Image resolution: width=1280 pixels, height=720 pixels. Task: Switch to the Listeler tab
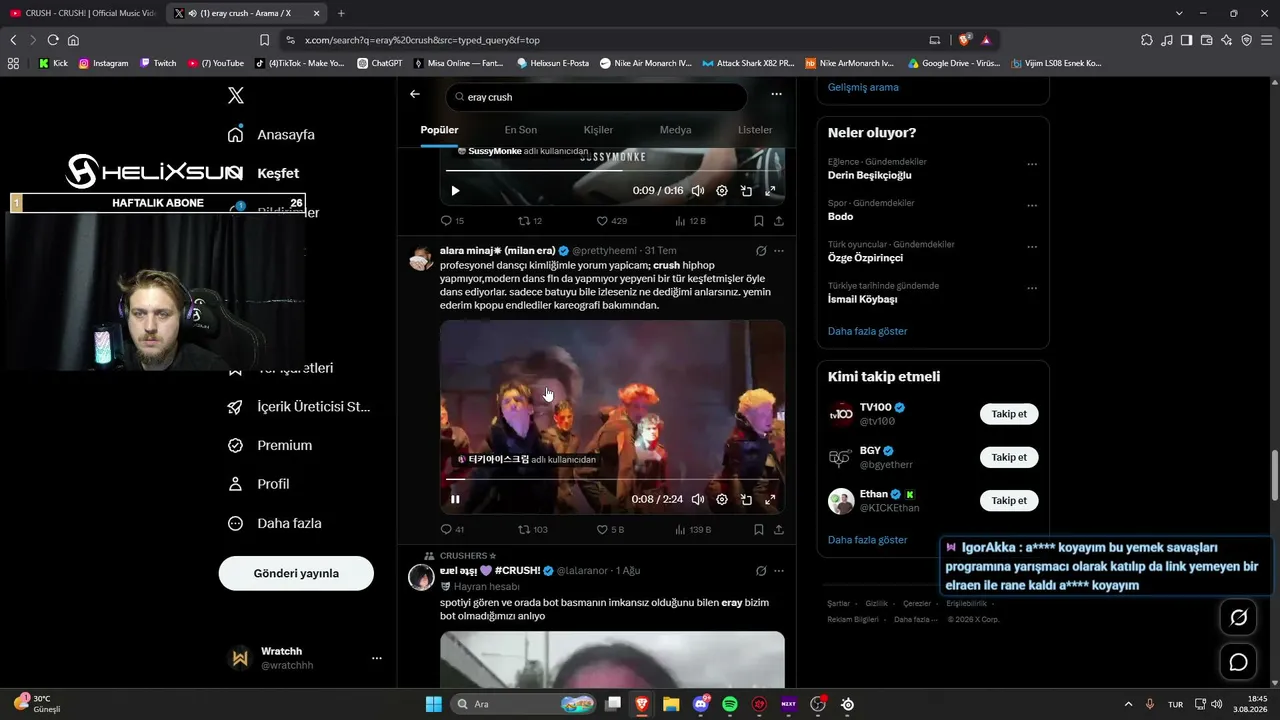click(x=755, y=130)
